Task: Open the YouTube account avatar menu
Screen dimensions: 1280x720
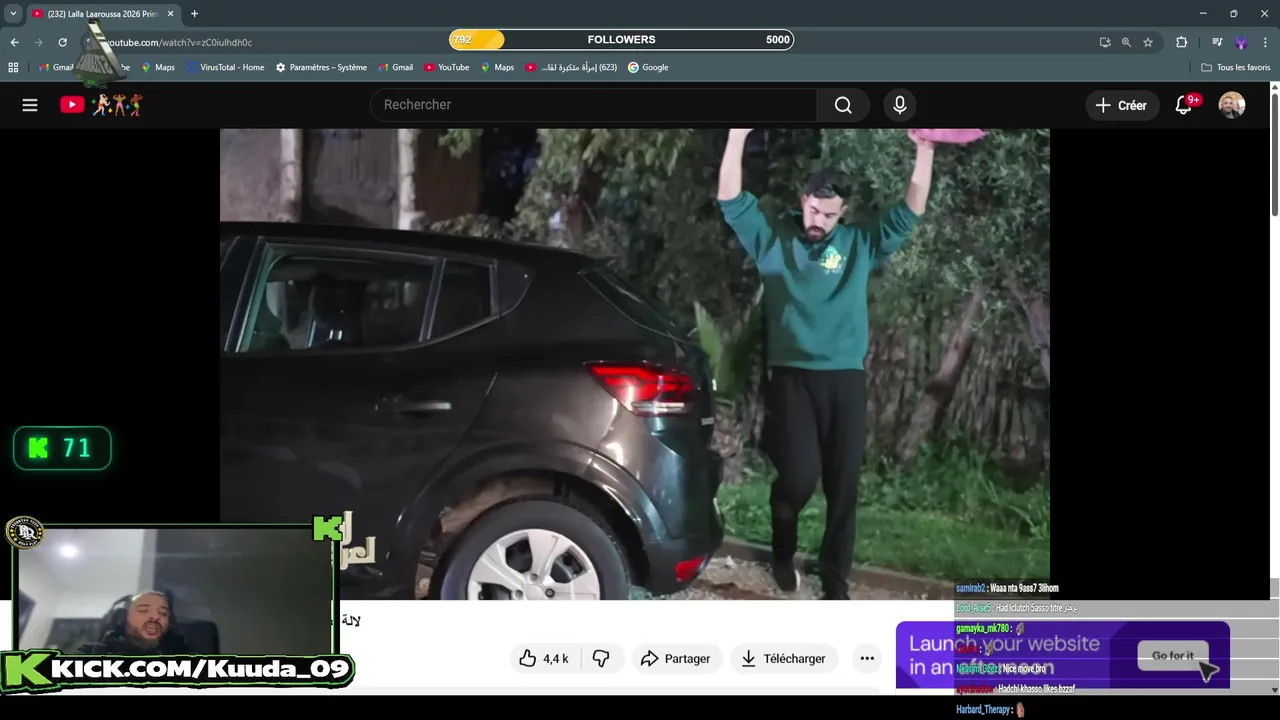Action: point(1232,105)
